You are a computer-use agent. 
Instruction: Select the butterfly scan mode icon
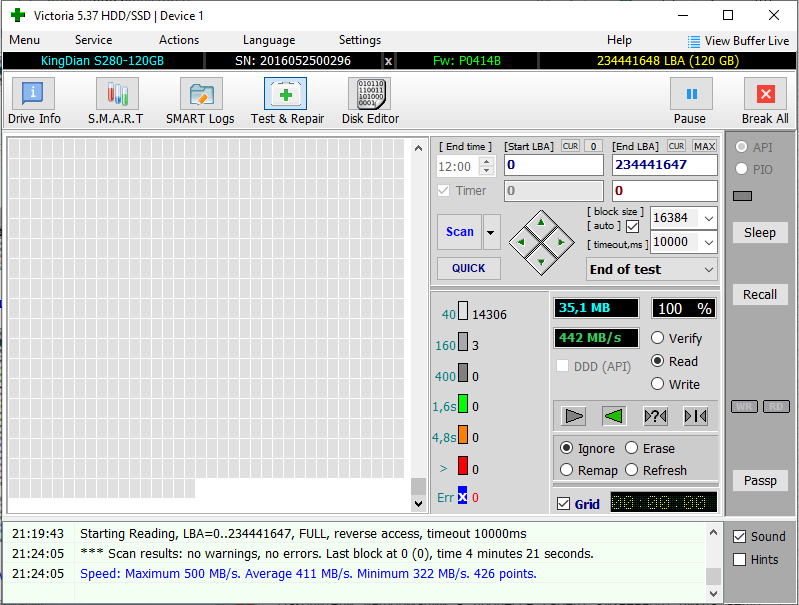coord(695,416)
